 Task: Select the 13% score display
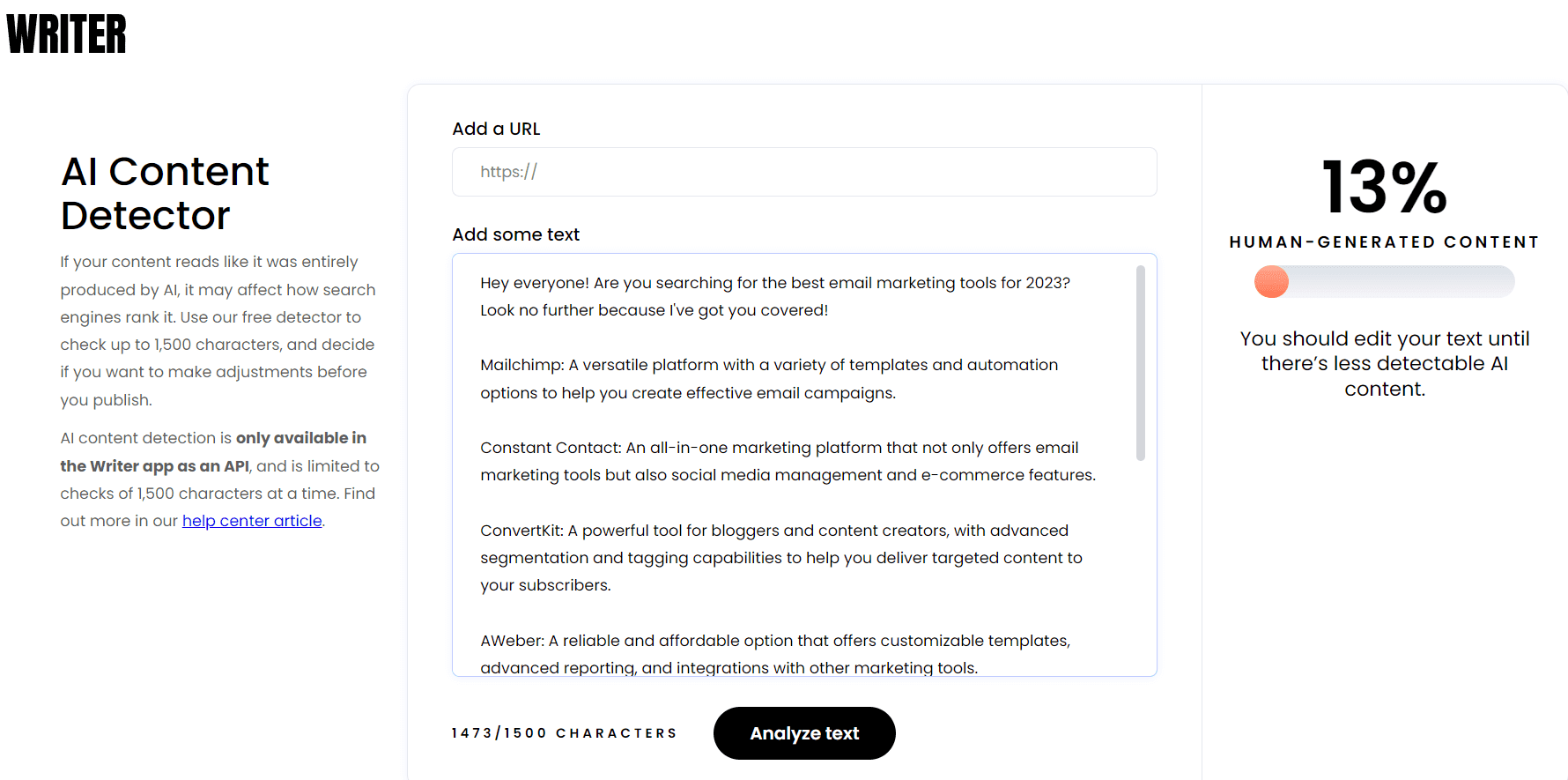click(1383, 187)
